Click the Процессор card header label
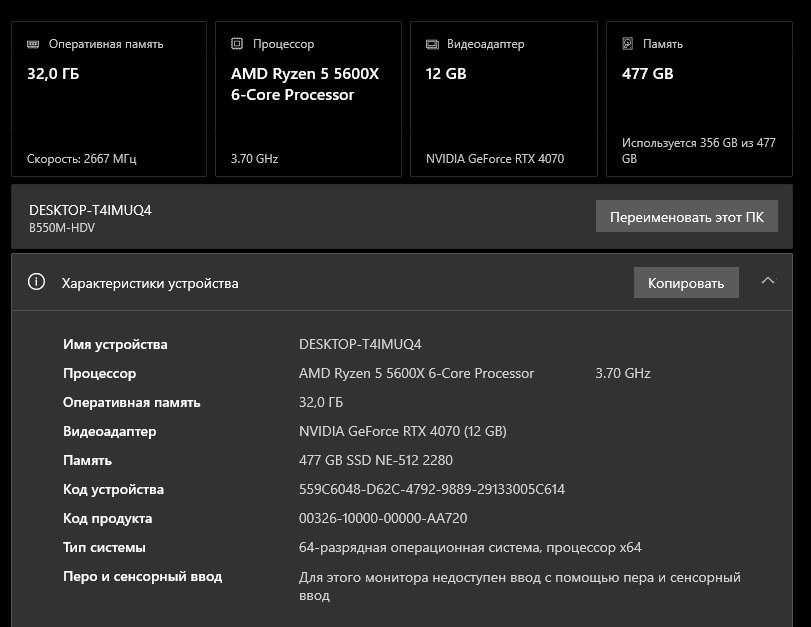 tap(283, 44)
